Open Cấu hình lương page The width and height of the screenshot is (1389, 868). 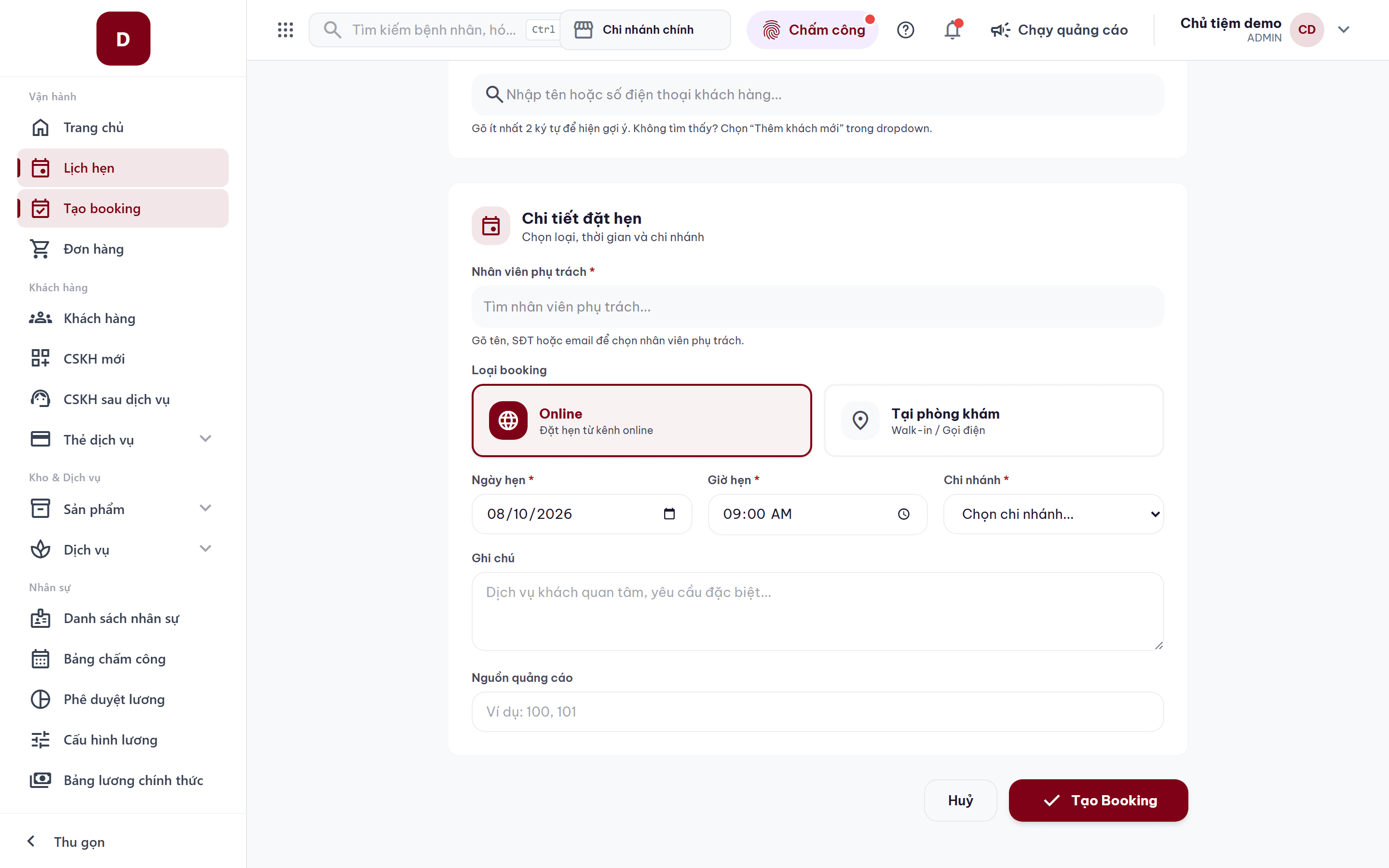tap(123, 740)
